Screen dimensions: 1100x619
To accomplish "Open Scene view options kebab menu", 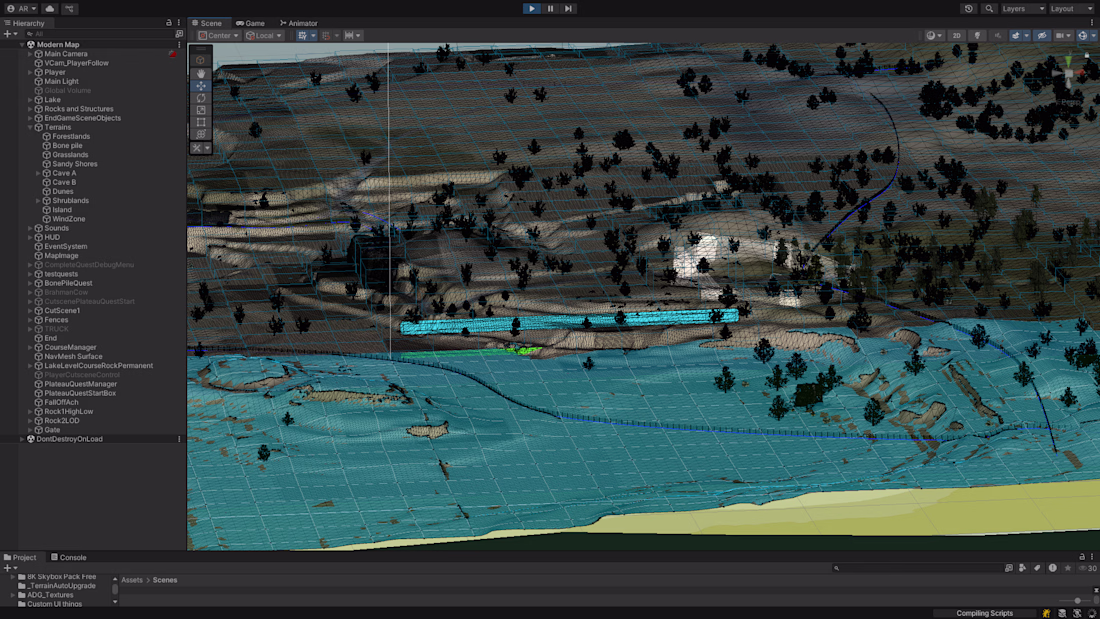I will 1092,22.
